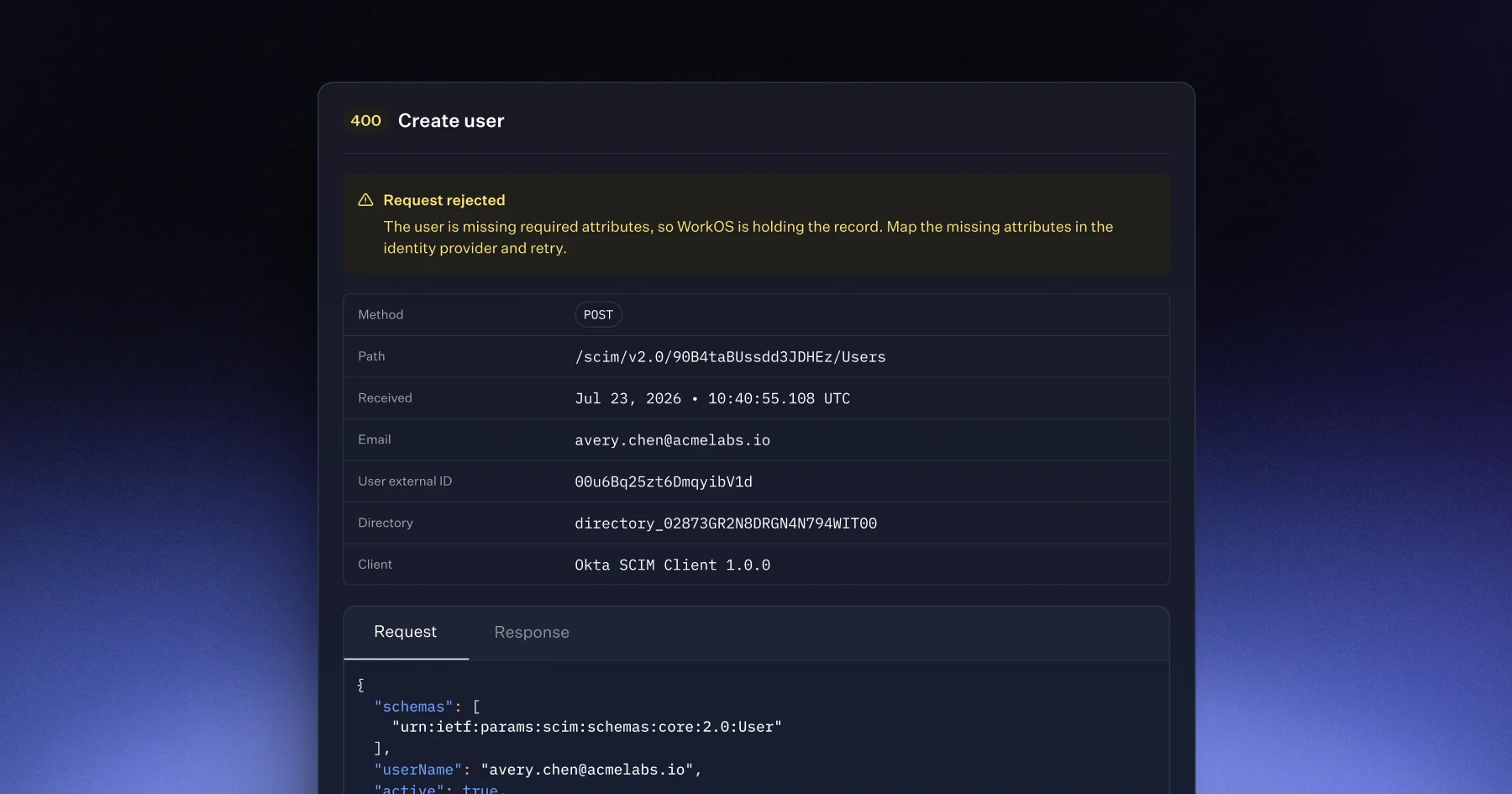Click the "userName" key in the JSON body
The image size is (1512, 794).
[417, 770]
